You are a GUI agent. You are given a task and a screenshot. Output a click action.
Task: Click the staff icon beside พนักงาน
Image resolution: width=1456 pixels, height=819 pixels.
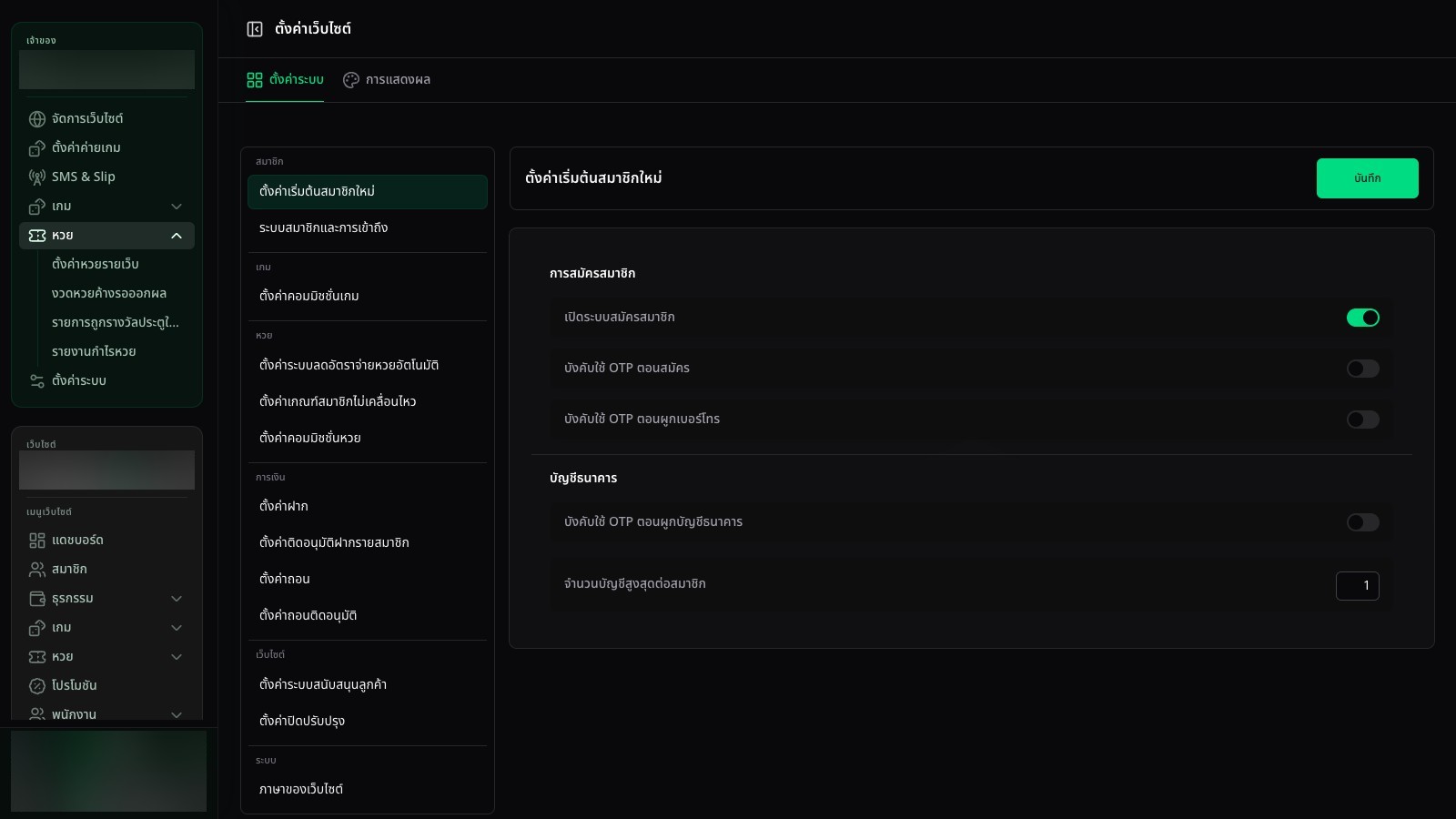click(x=37, y=714)
